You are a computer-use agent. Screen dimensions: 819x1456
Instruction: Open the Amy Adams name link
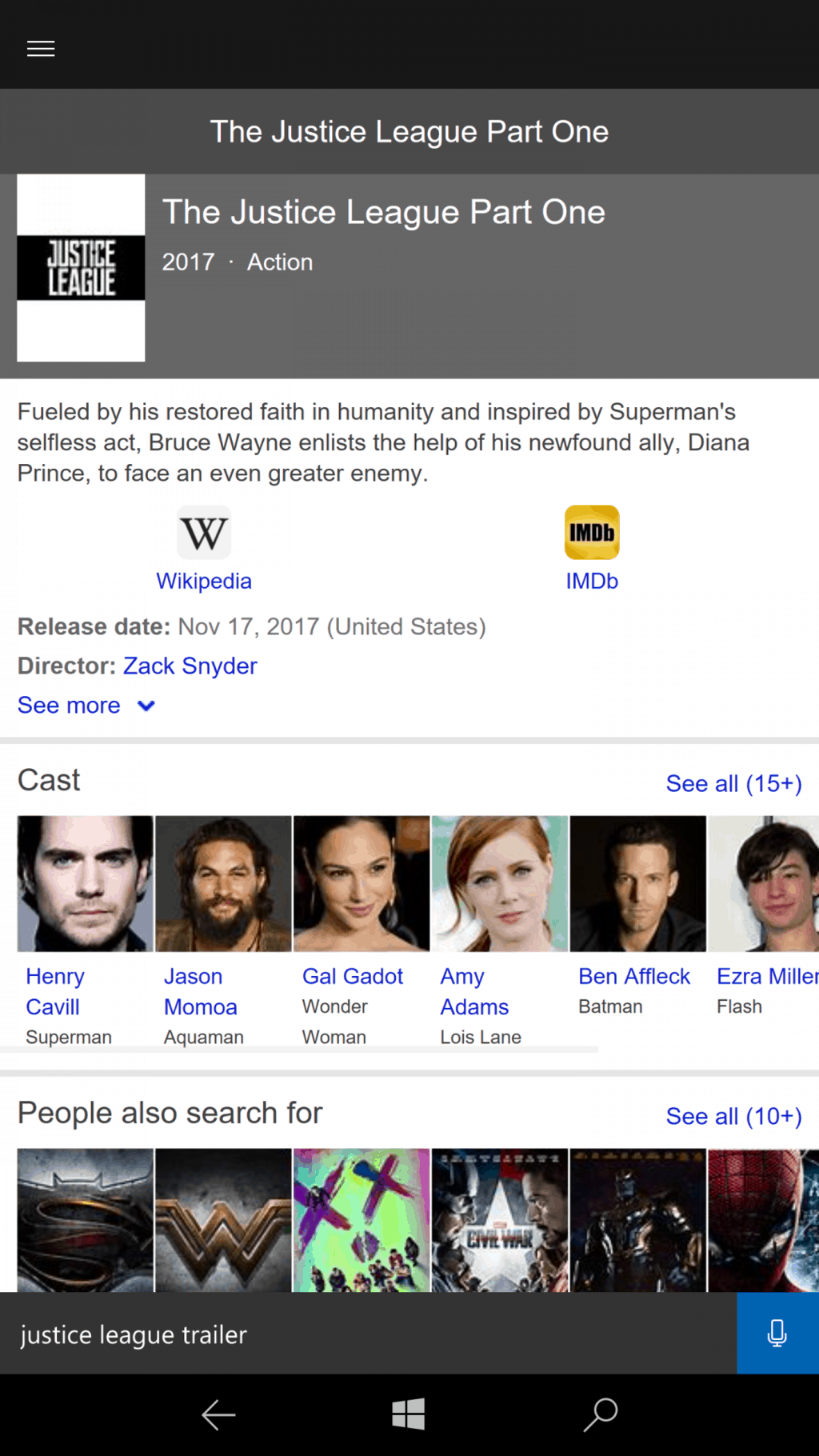[474, 991]
